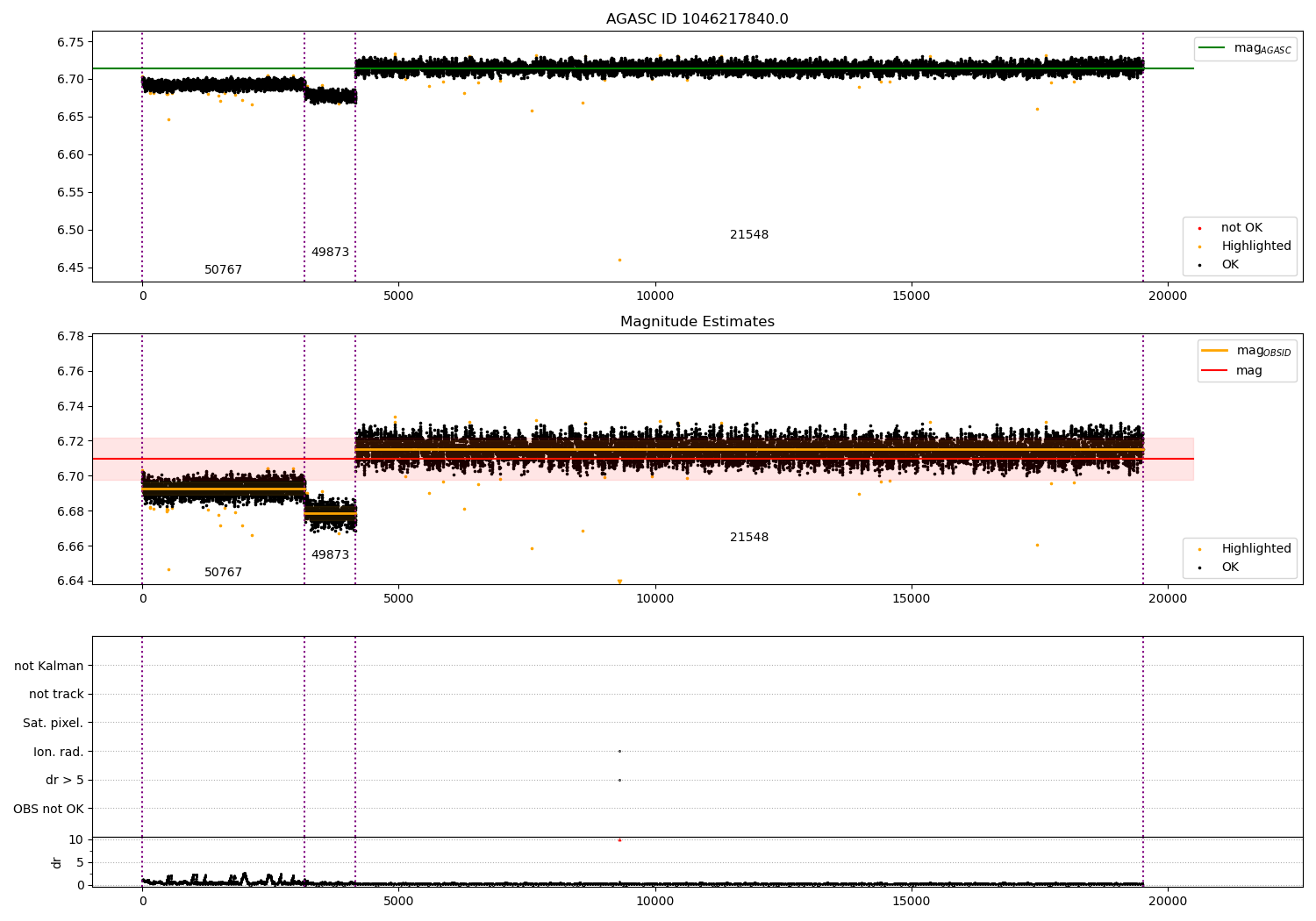Viewport: 1316px width, 921px height.
Task: Click the orange triangle marker at middle plot bottom
Action: (x=619, y=582)
